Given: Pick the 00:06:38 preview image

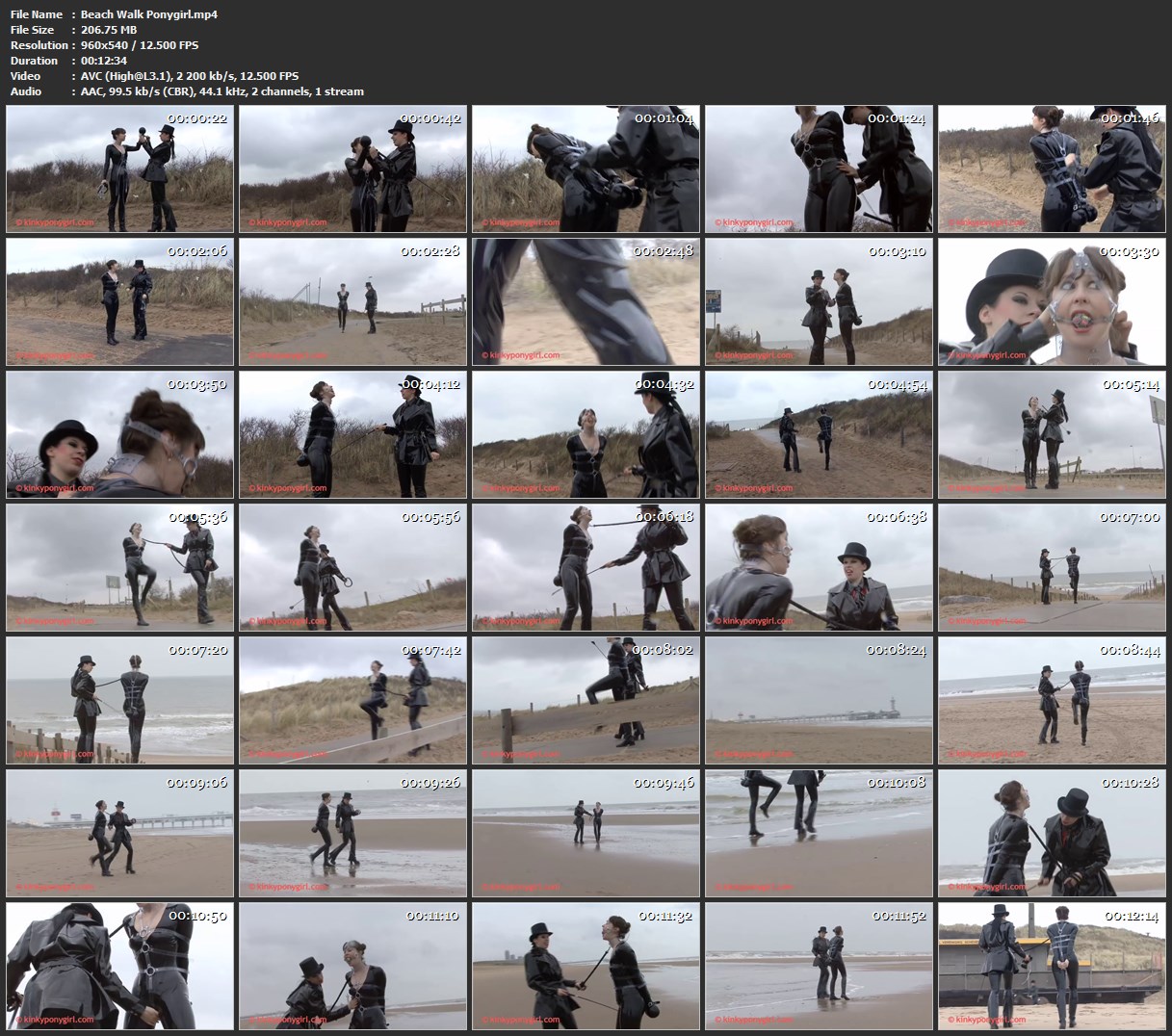Looking at the screenshot, I should click(x=820, y=567).
